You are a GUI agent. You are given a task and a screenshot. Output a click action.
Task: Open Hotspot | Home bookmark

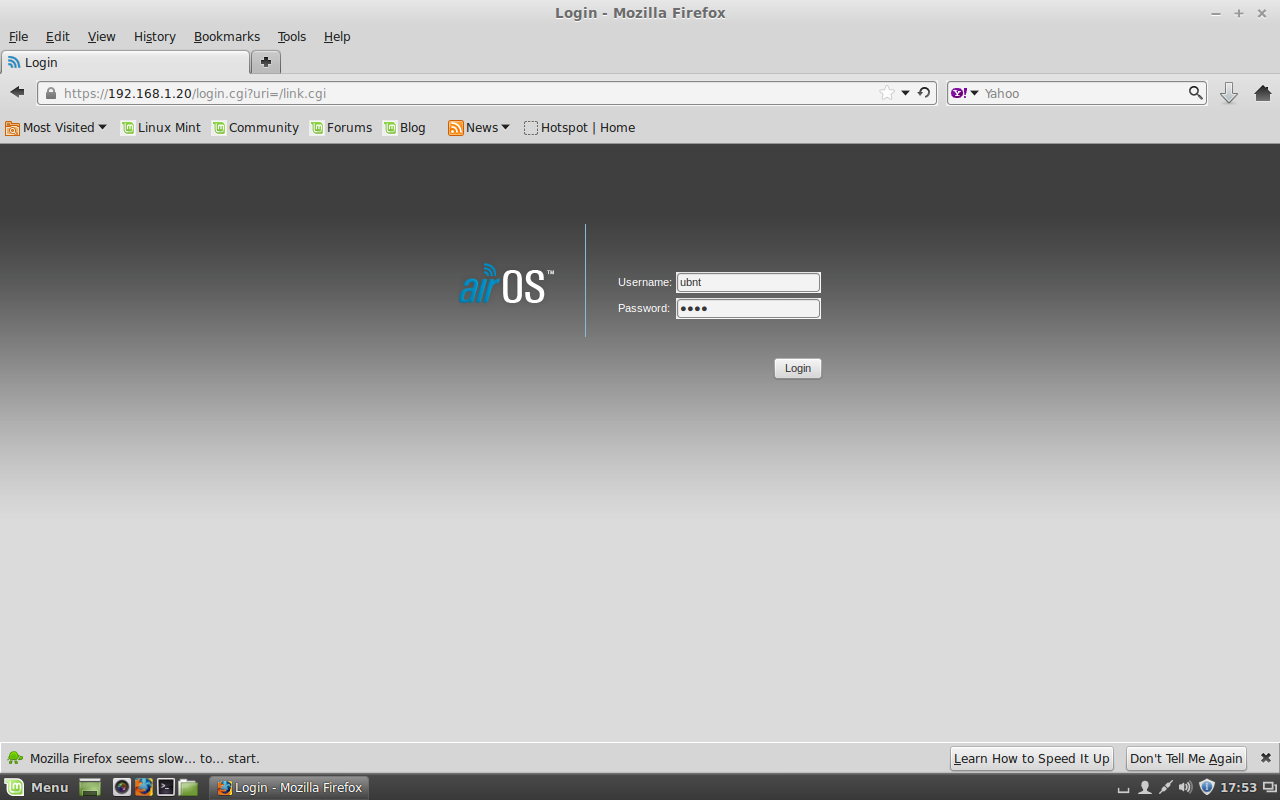[x=579, y=127]
